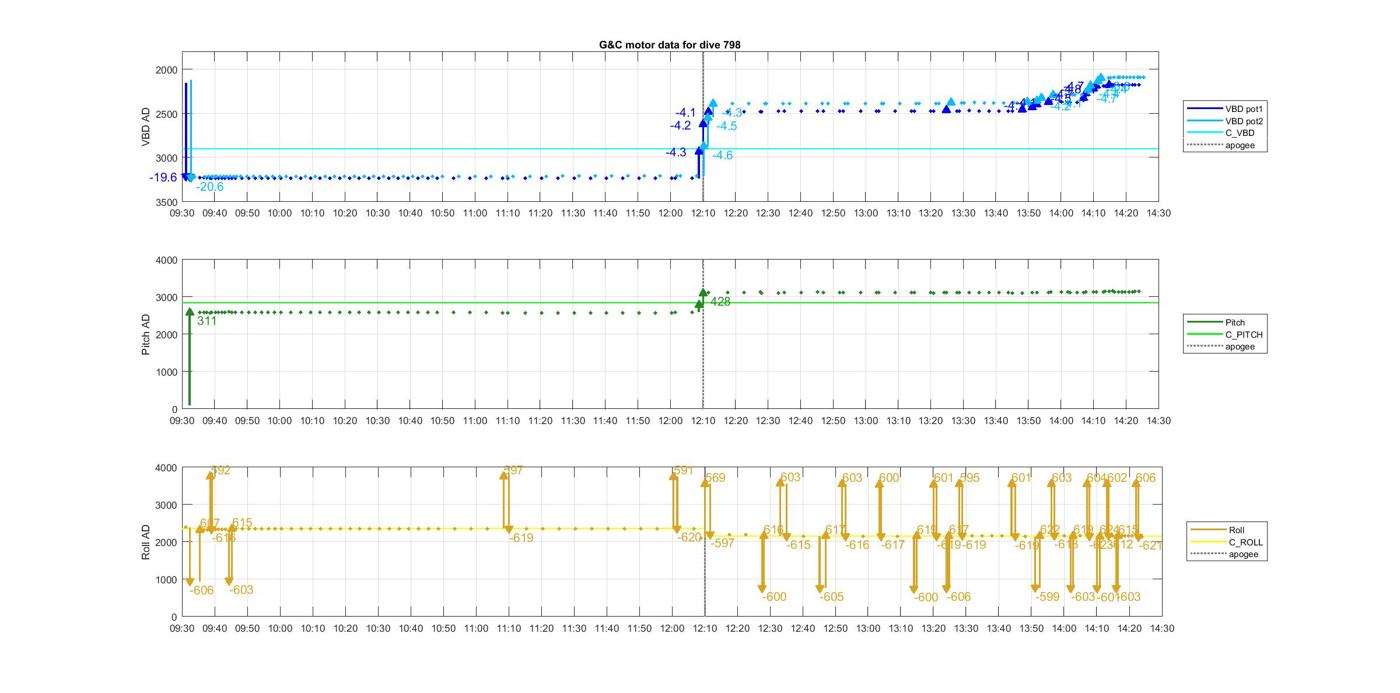
Task: Click the "14:30" tick under the Roll plot
Action: (1161, 629)
